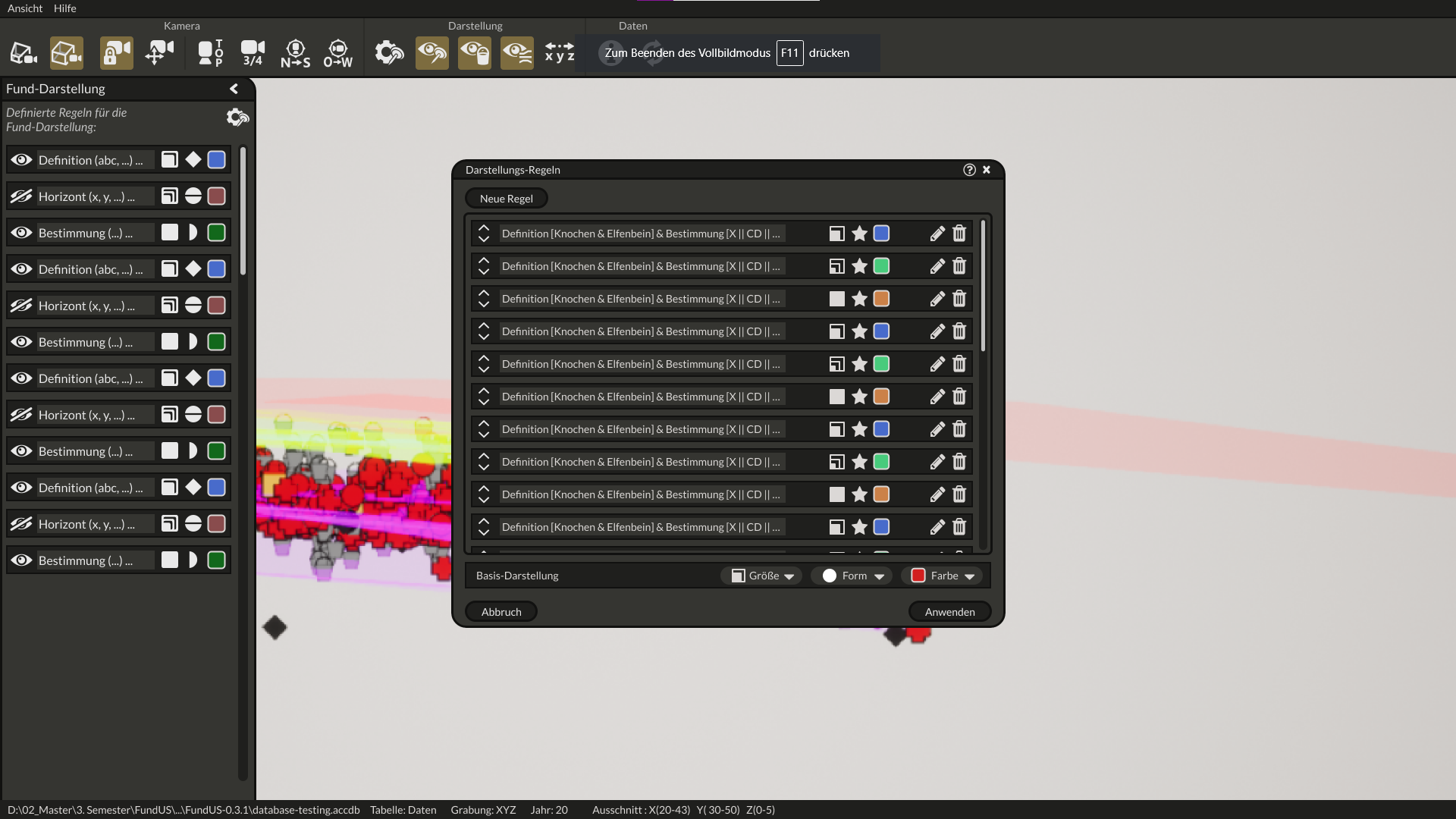Show the first hidden Horizont (x, y, ...) rule
This screenshot has width=1456, height=819.
click(x=21, y=196)
